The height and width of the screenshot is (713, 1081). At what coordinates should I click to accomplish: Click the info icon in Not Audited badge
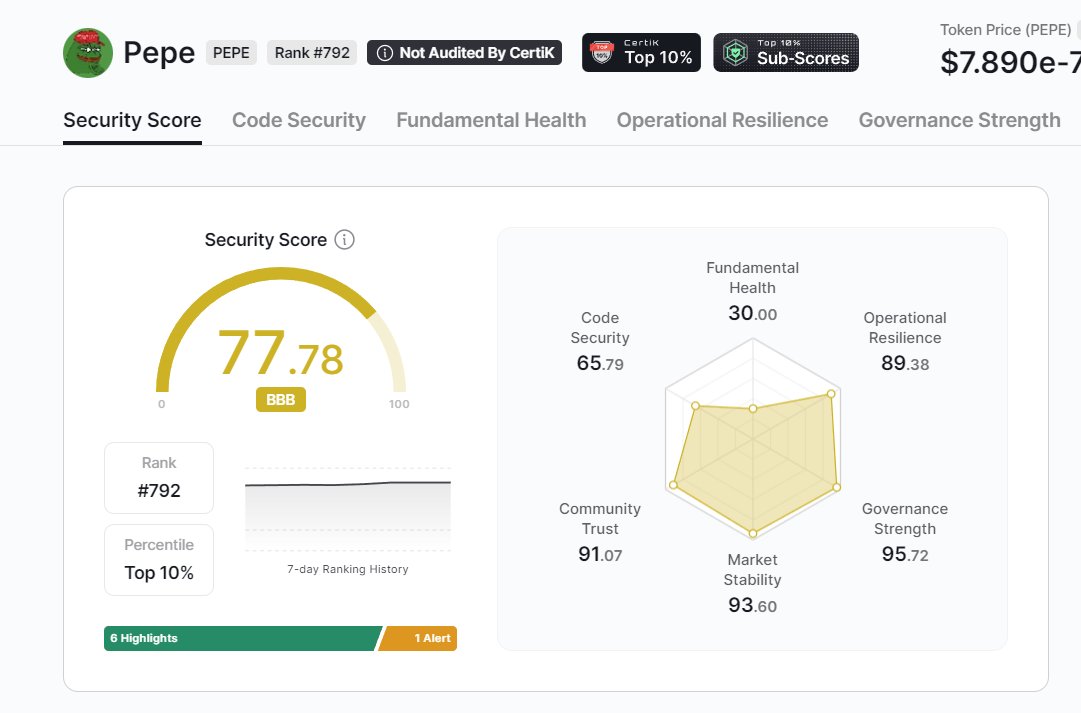(x=385, y=53)
